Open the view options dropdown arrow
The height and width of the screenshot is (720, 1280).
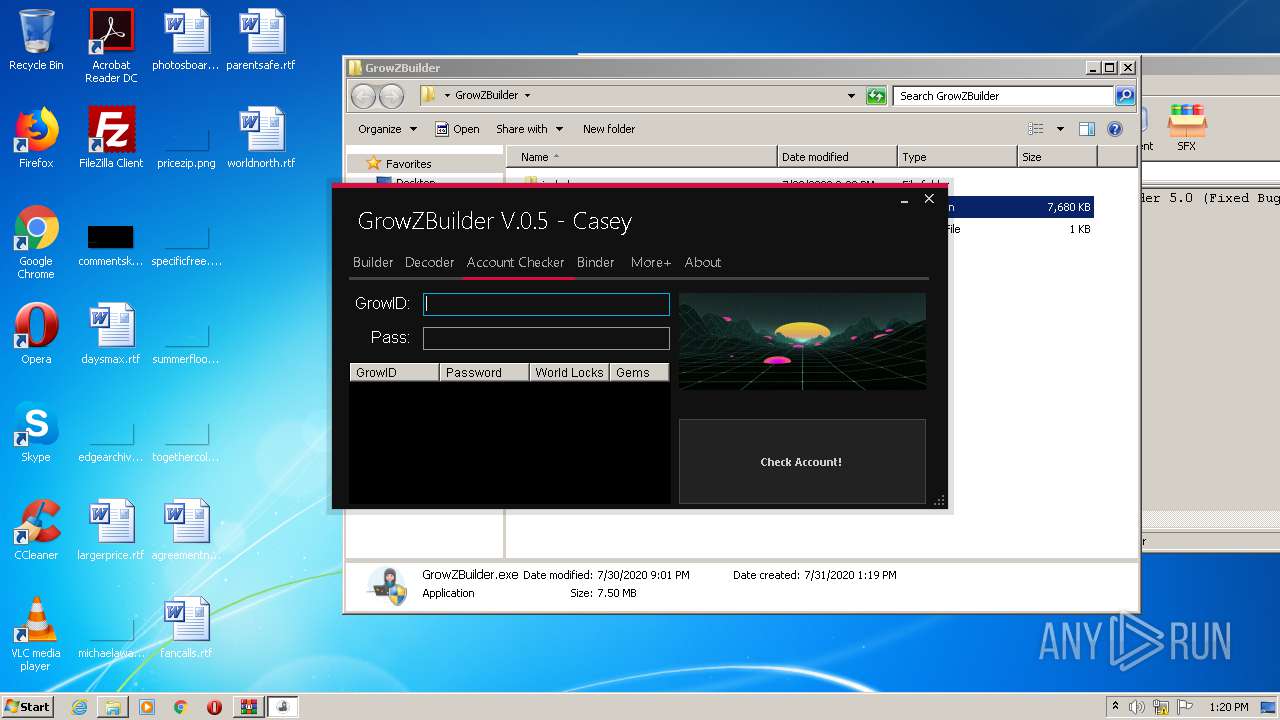pyautogui.click(x=1060, y=129)
